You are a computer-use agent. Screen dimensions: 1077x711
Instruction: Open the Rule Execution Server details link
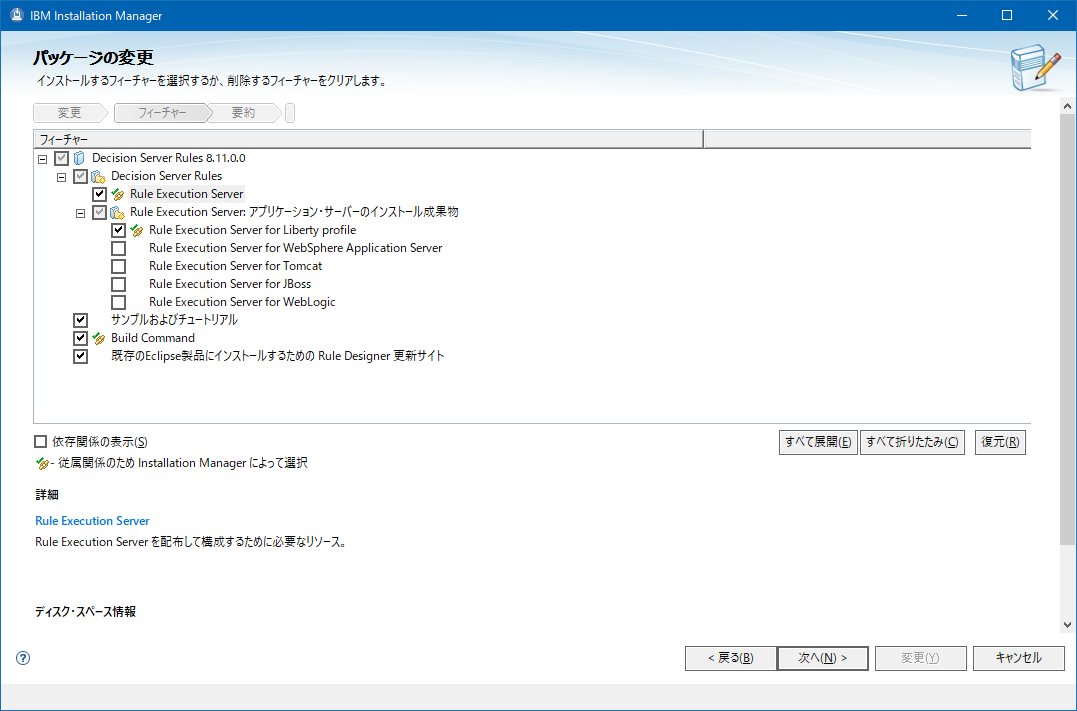pyautogui.click(x=92, y=521)
